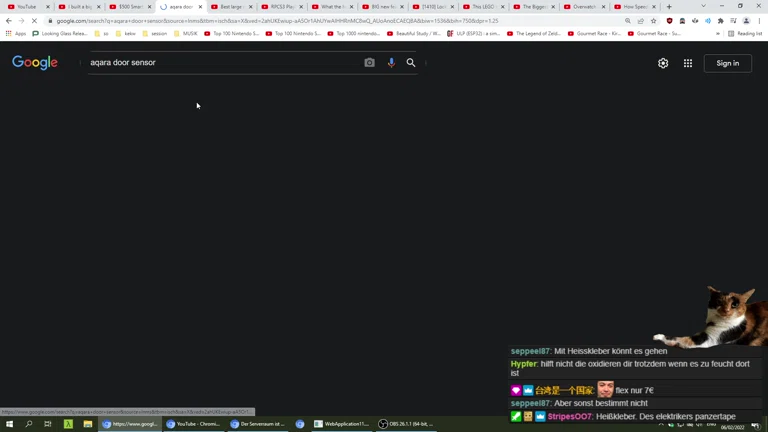The height and width of the screenshot is (432, 768).
Task: Open Windows taskbar search
Action: (28, 424)
